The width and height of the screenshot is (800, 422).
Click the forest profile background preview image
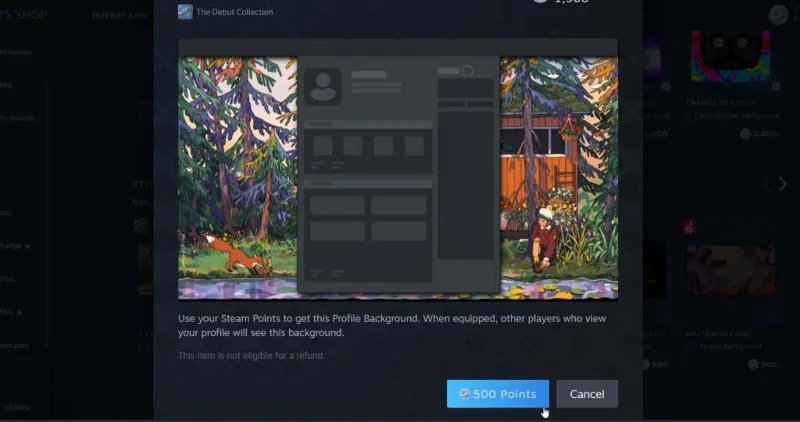tap(398, 169)
